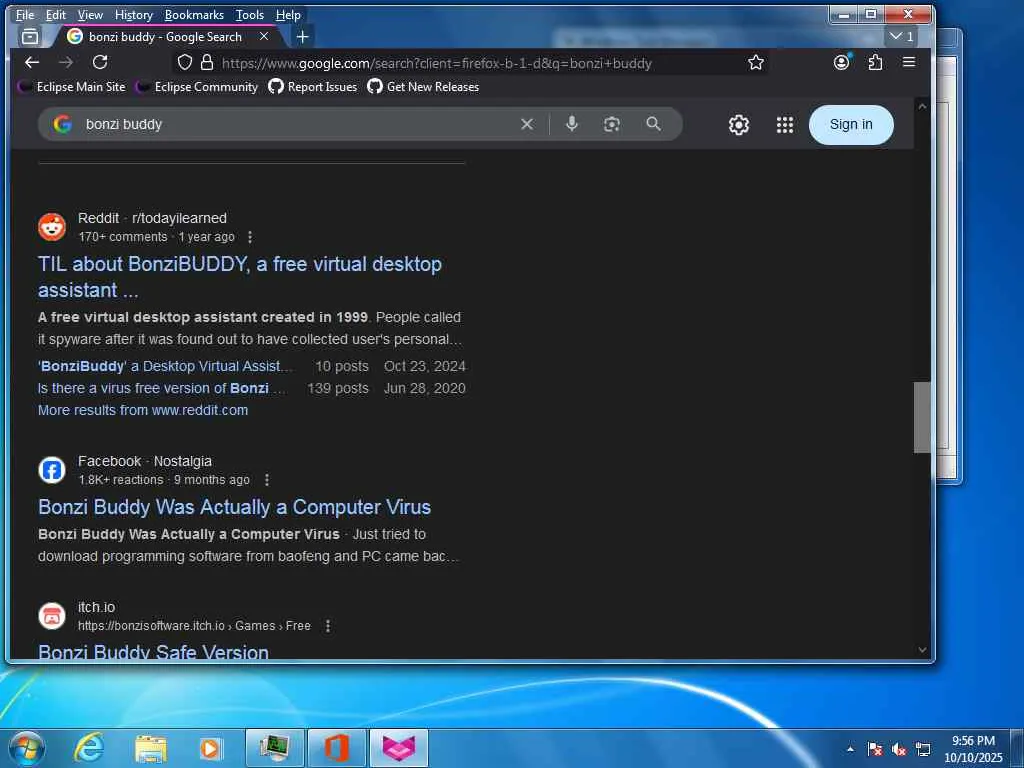Image resolution: width=1024 pixels, height=768 pixels.
Task: Open the File menu
Action: pos(25,14)
